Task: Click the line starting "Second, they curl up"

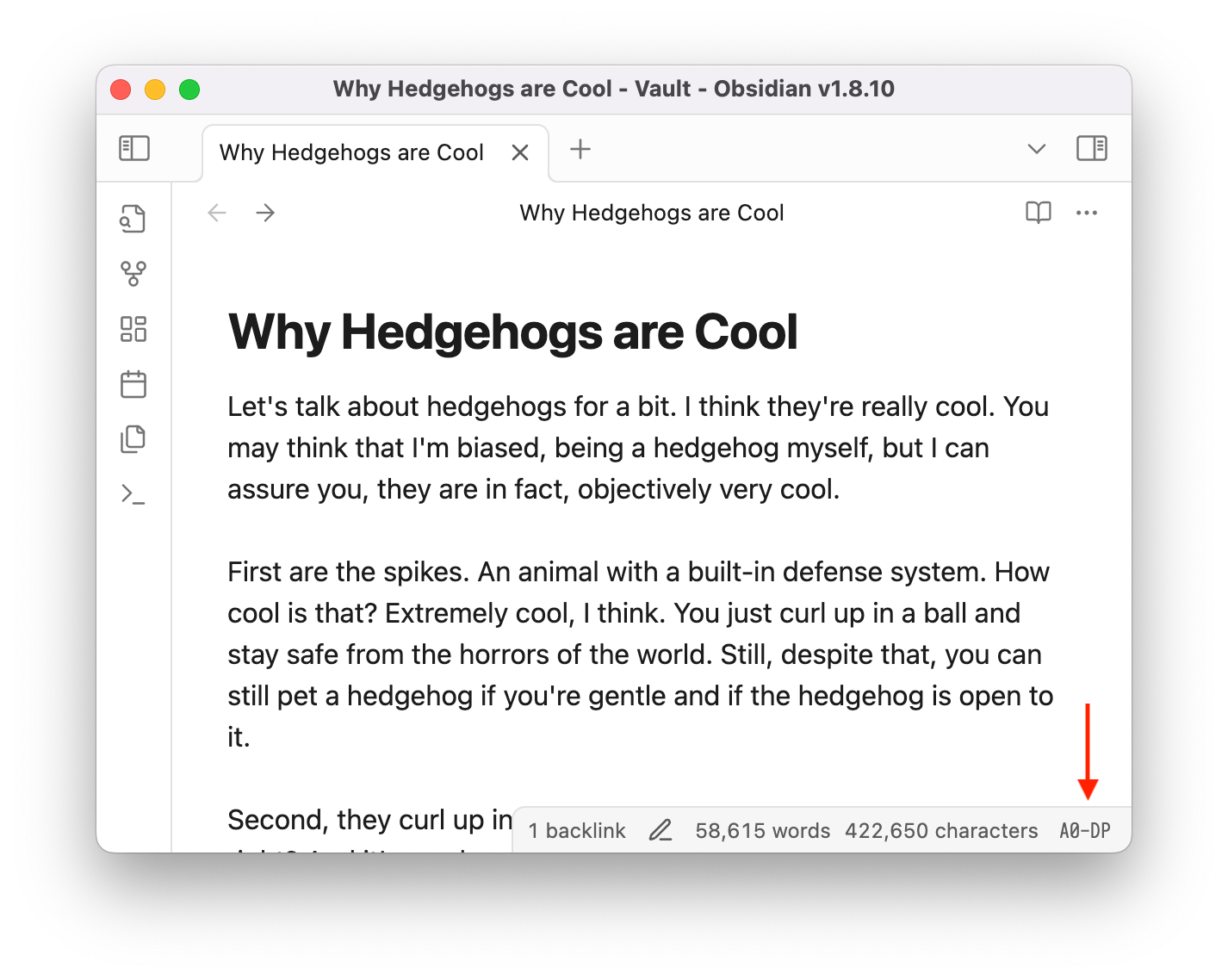Action: pos(370,820)
